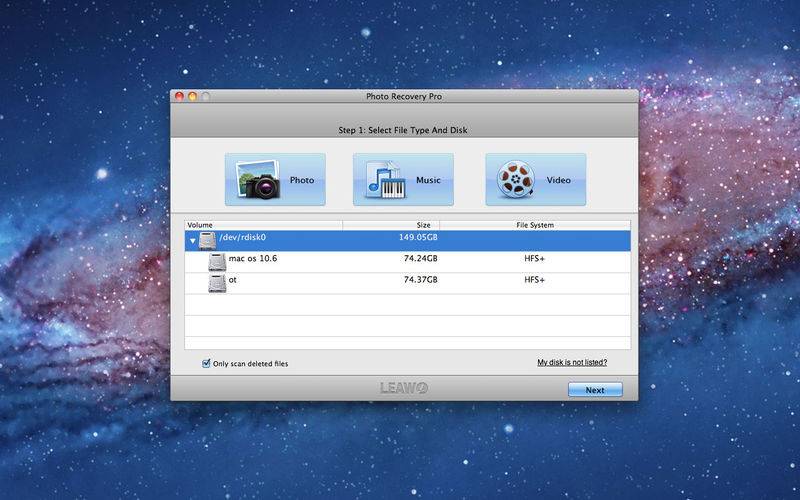Viewport: 800px width, 500px height.
Task: Click the 74.24GB size value
Action: pyautogui.click(x=420, y=259)
